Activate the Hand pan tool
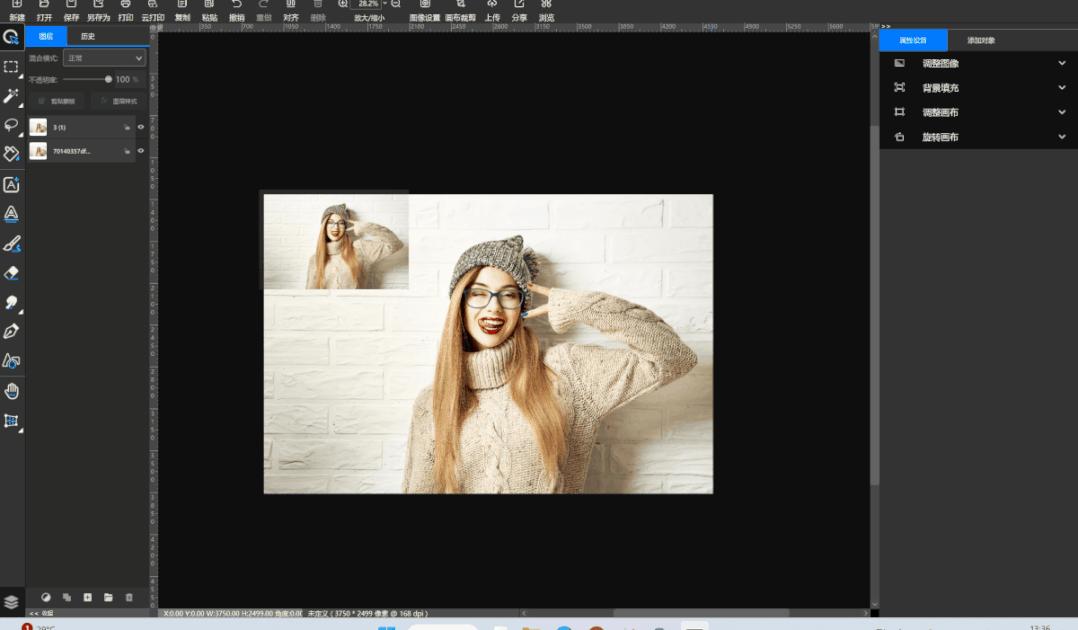 [x=12, y=391]
